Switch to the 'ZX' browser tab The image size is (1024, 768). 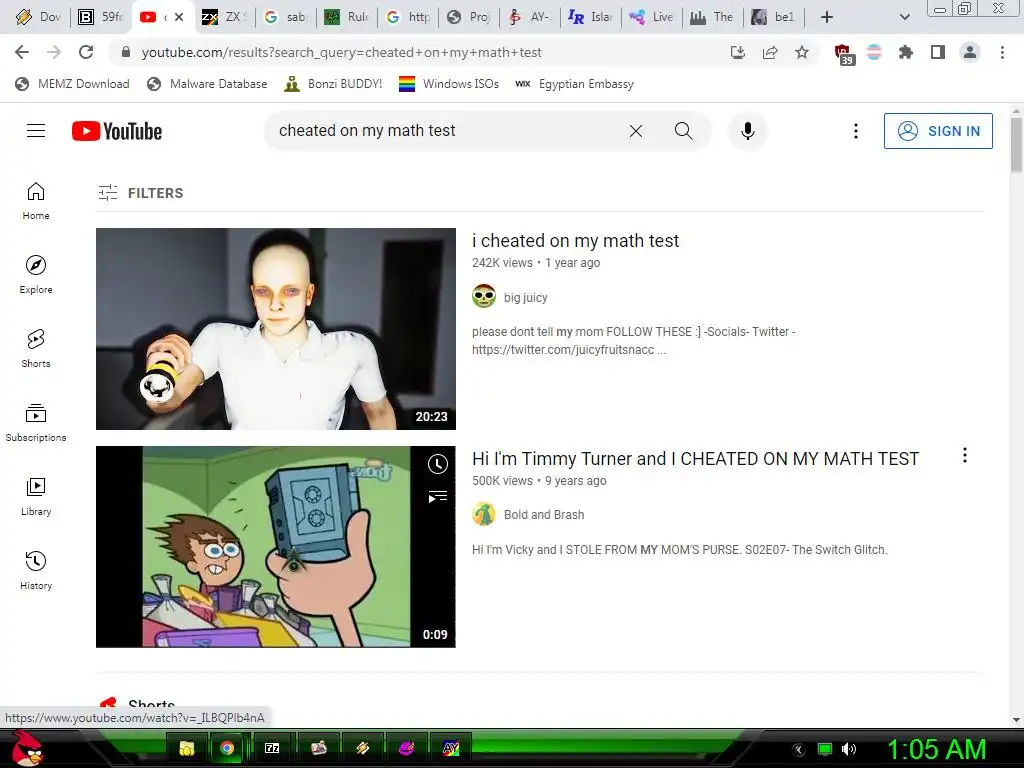224,17
